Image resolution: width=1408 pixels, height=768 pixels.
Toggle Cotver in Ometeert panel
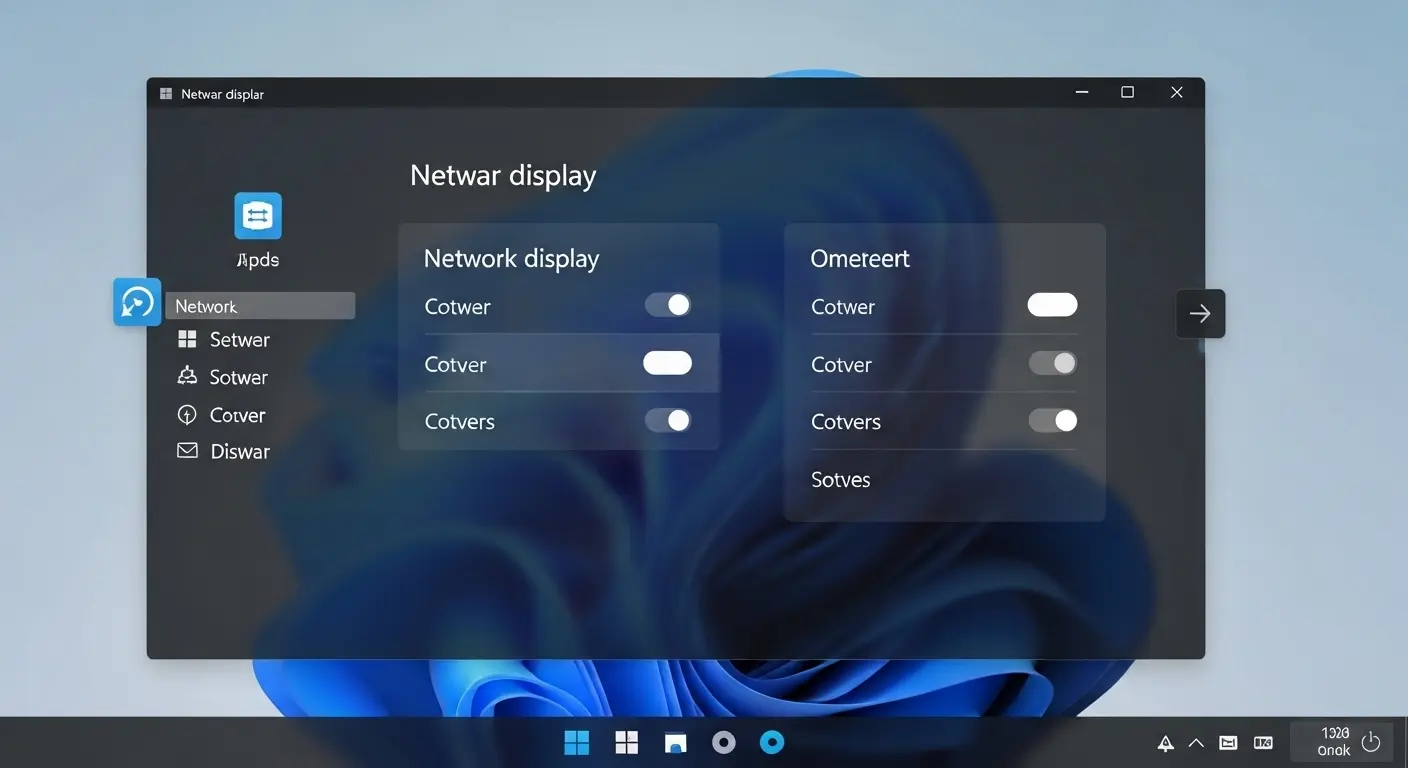1053,363
